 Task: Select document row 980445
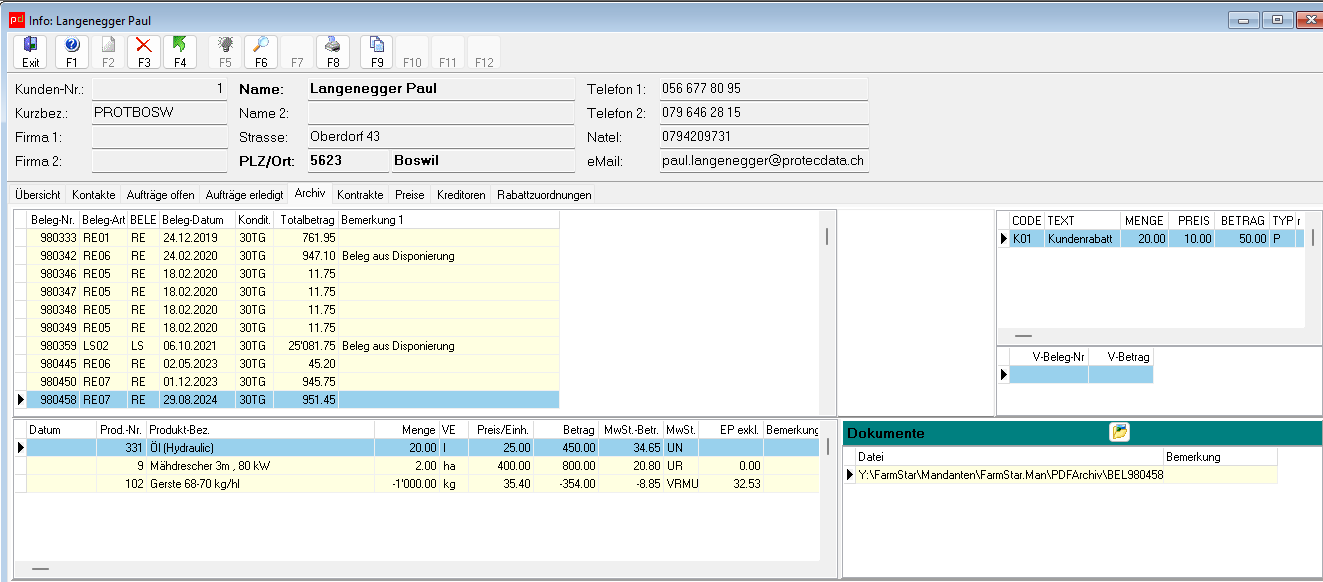point(287,364)
